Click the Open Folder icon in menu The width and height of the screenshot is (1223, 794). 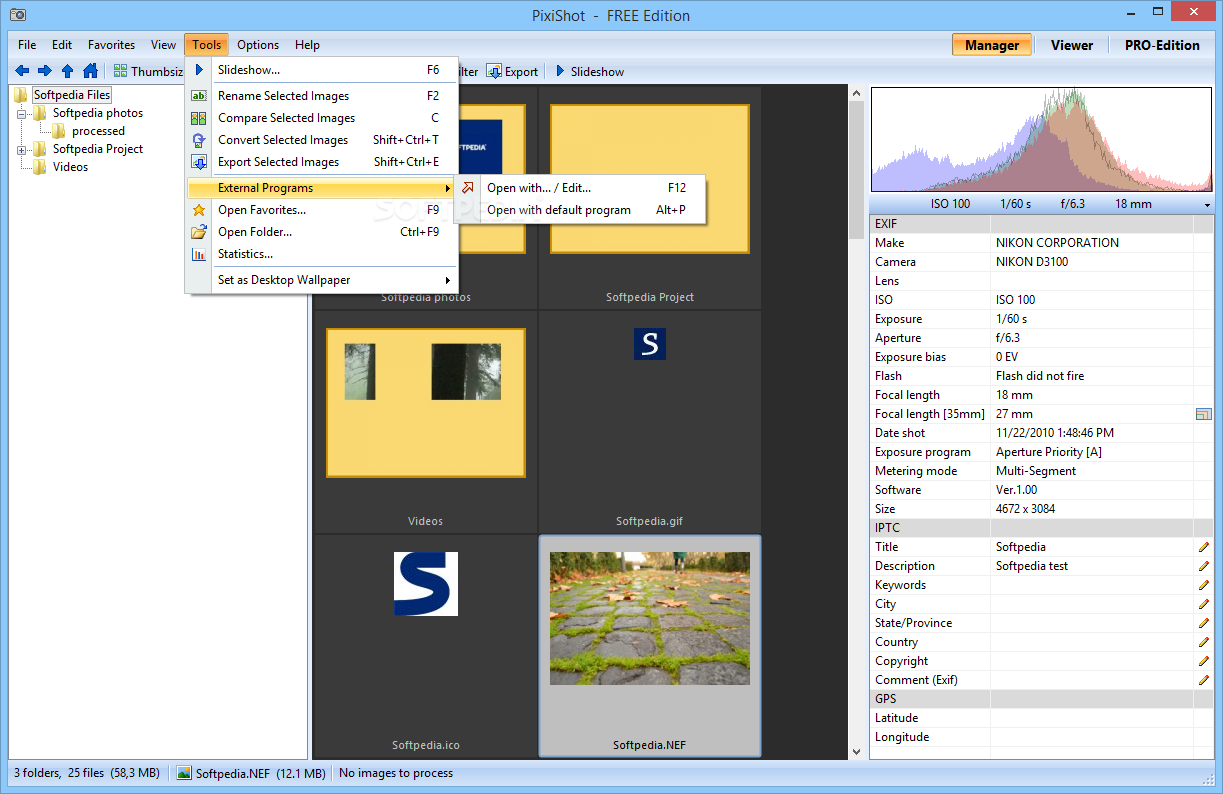point(199,232)
